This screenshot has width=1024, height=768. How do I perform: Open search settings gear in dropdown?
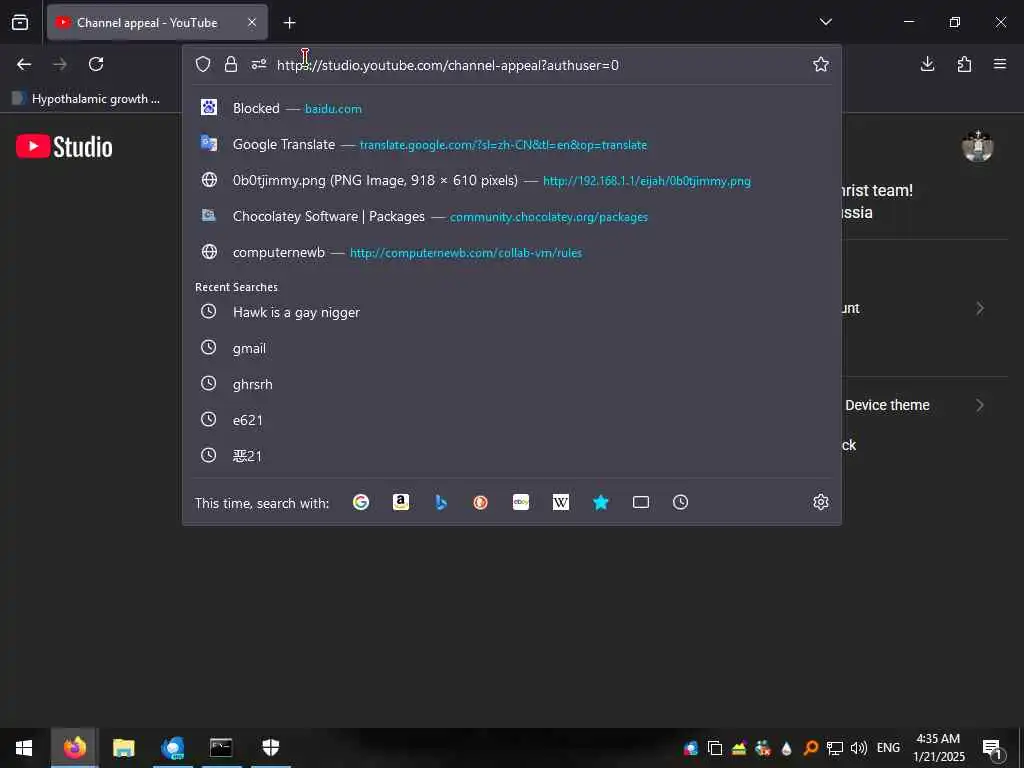(821, 502)
